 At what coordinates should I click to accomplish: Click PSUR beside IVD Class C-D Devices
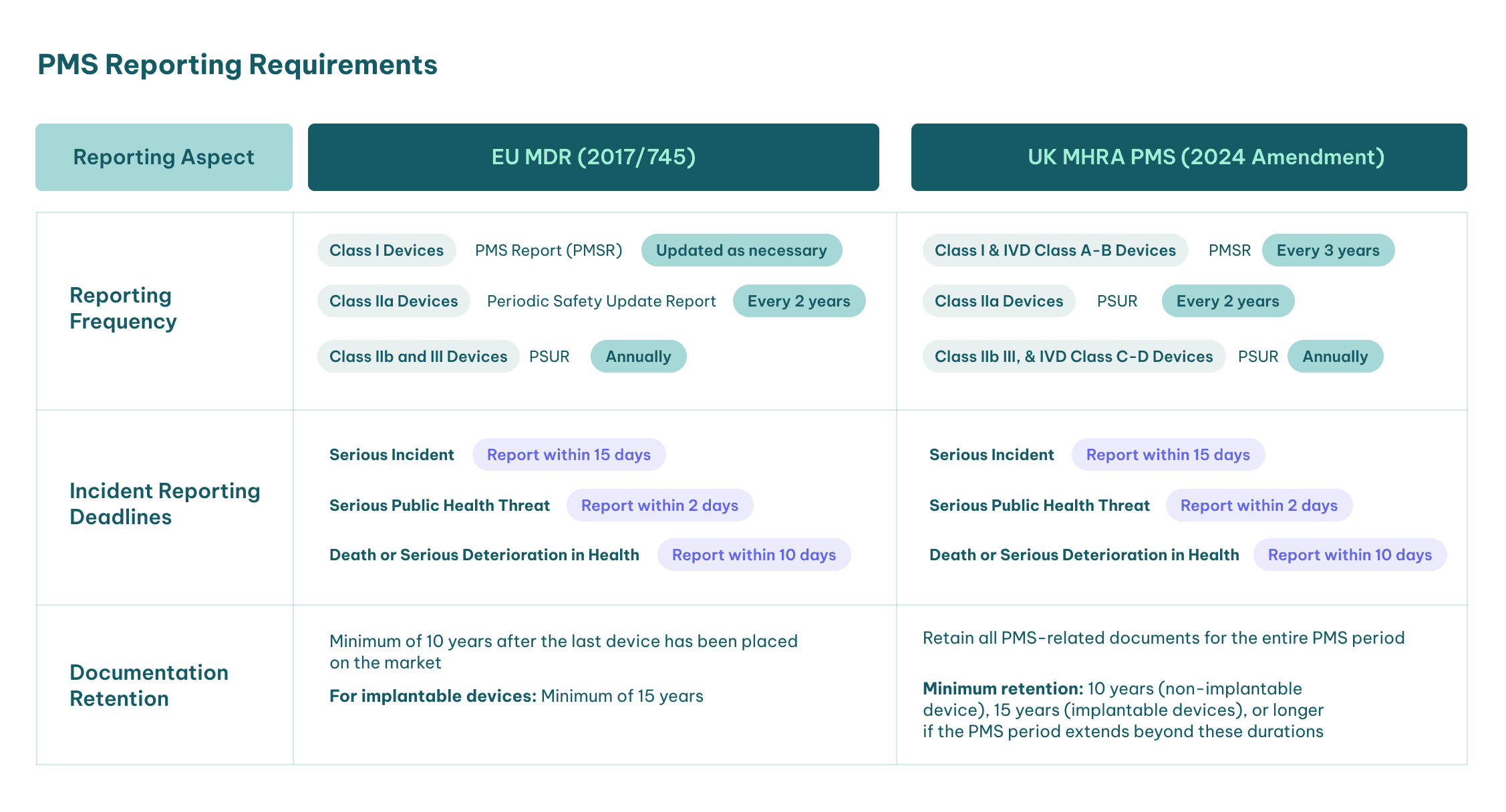[x=1258, y=357]
